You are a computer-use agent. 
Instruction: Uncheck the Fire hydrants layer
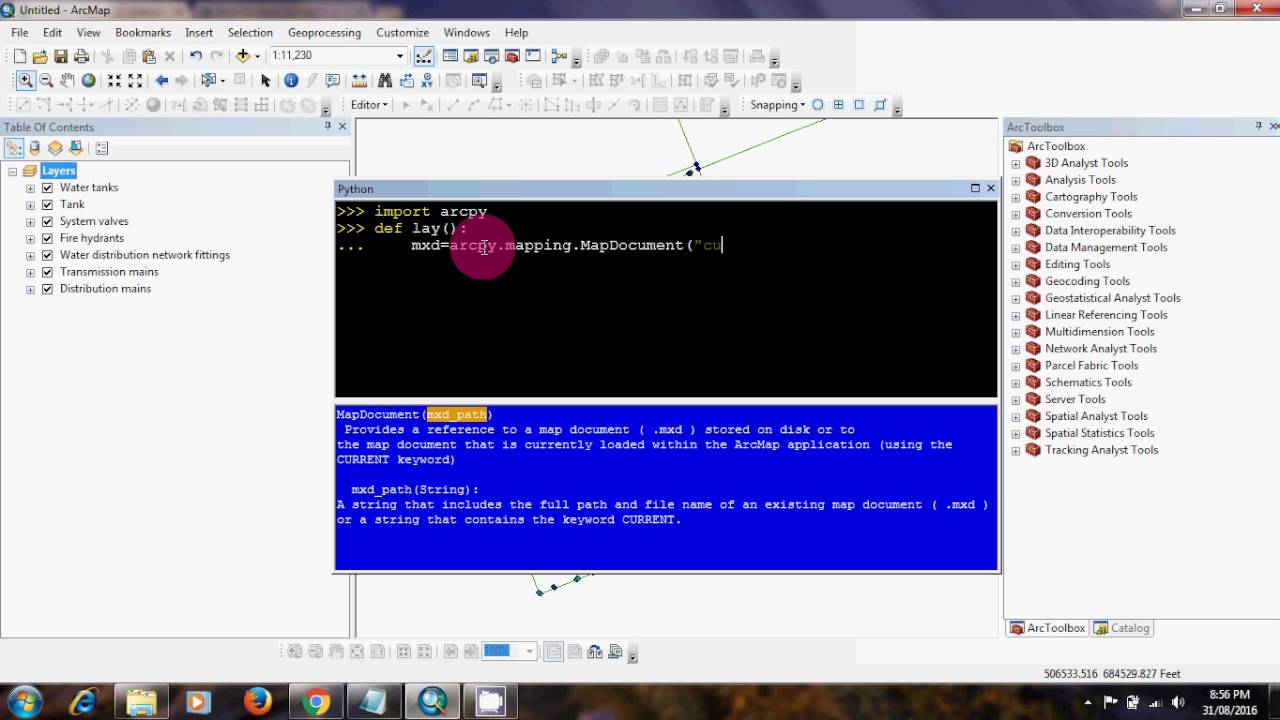click(x=47, y=239)
